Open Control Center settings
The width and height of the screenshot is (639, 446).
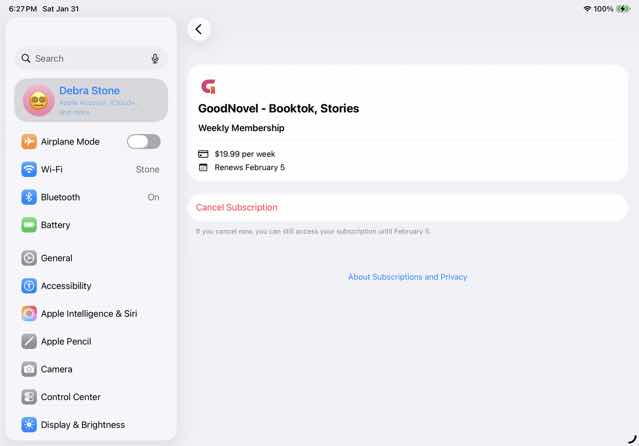pos(90,397)
